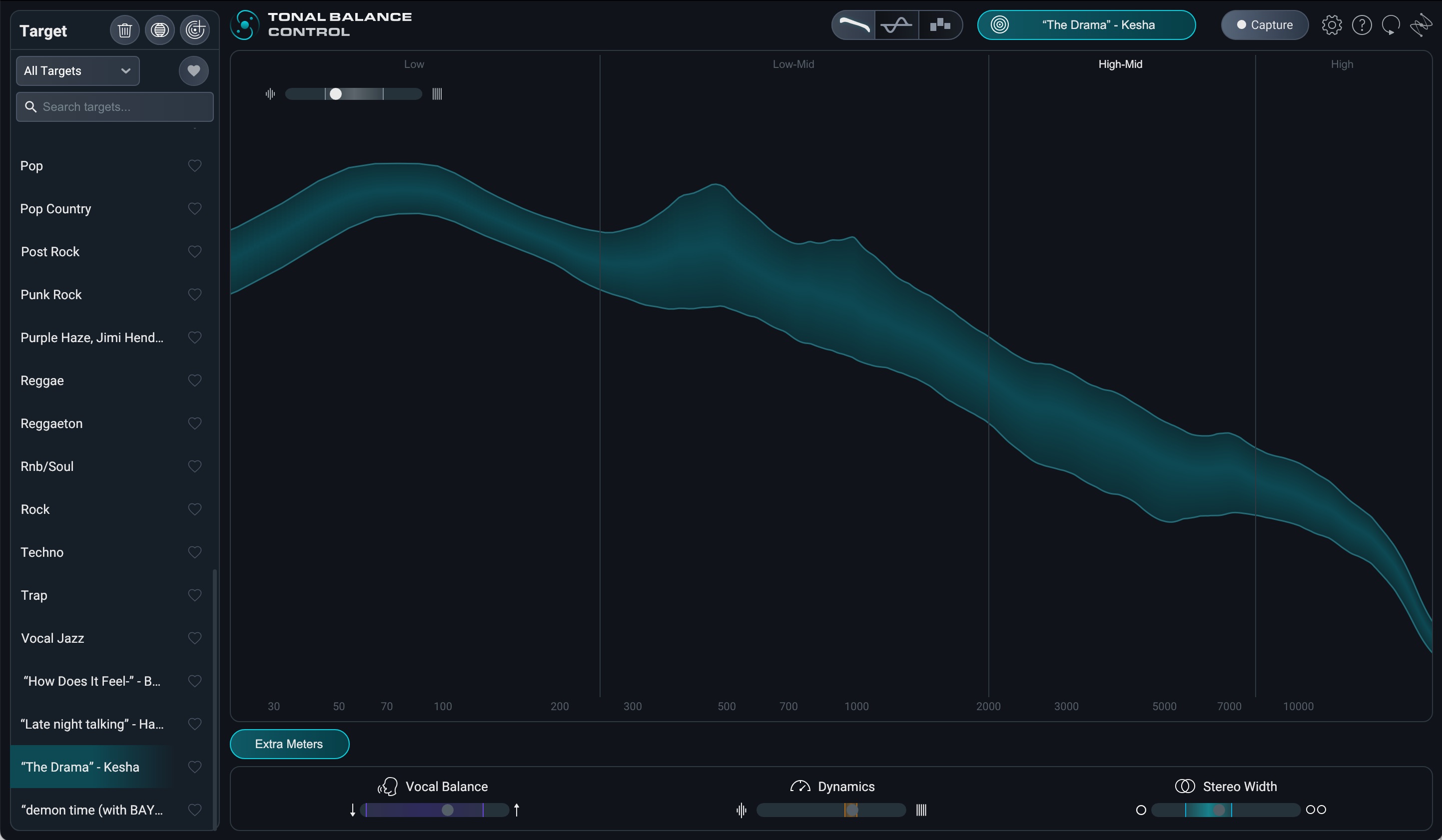Click the reset loop arrow icon
Viewport: 1442px width, 840px height.
coord(1391,25)
